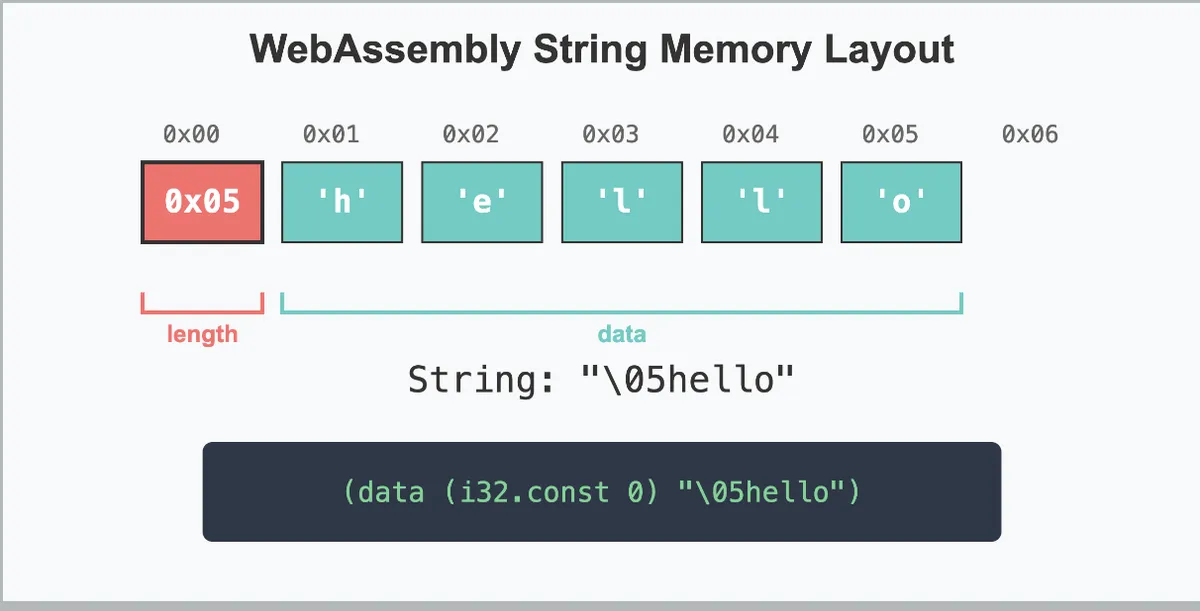Viewport: 1200px width, 611px height.
Task: Select the teal 'h' memory cell
Action: 342,202
